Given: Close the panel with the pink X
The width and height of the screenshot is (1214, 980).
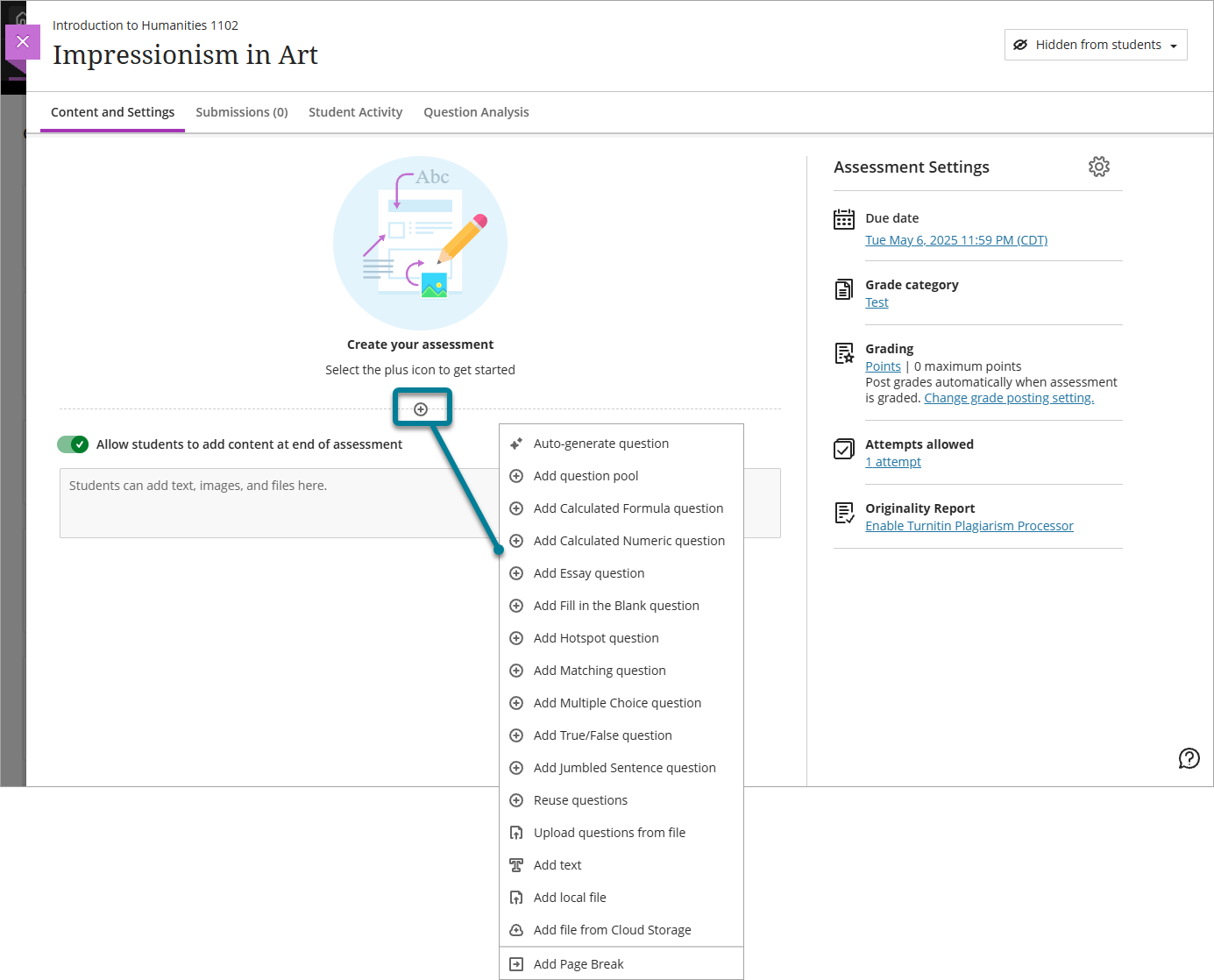Looking at the screenshot, I should click(x=22, y=41).
